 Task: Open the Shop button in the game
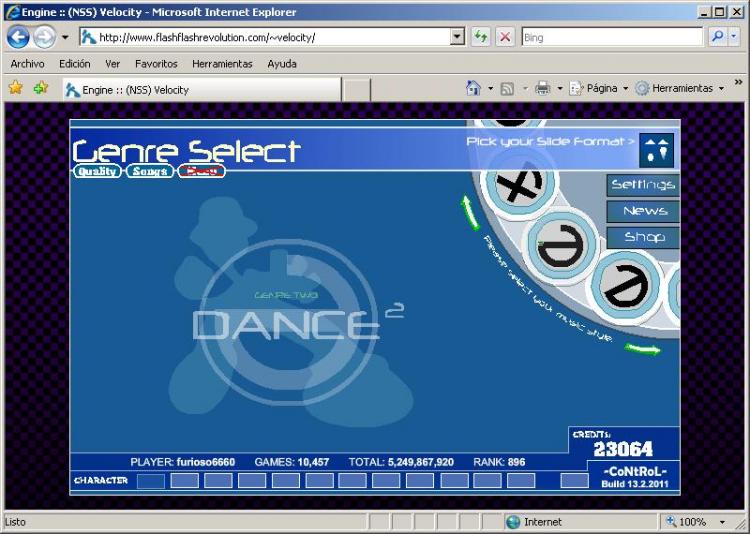[x=643, y=237]
